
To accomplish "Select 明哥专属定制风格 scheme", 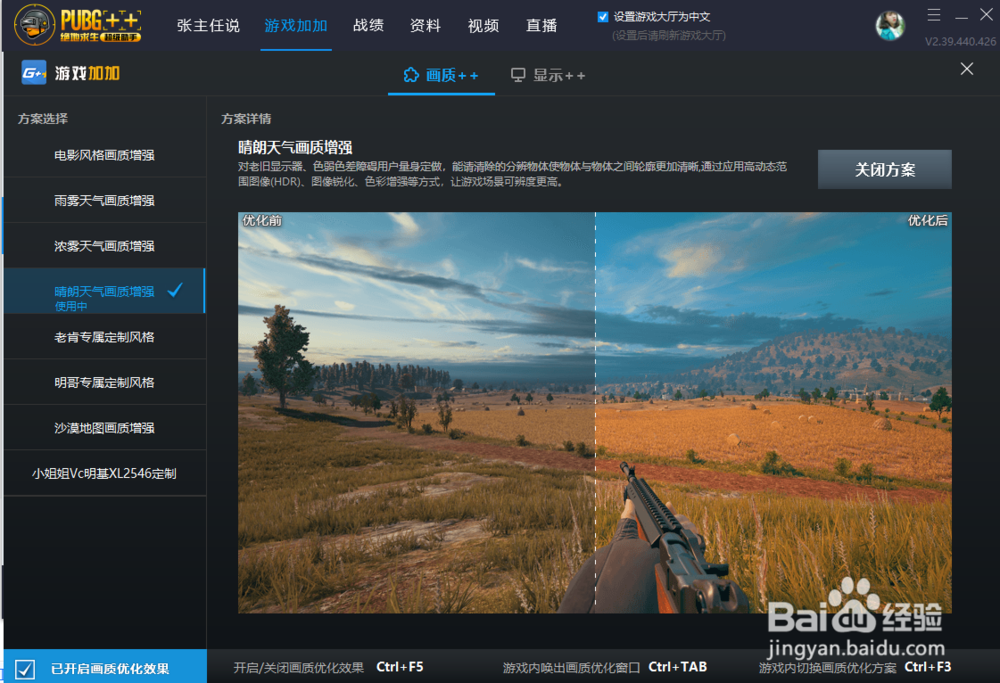I will click(105, 382).
